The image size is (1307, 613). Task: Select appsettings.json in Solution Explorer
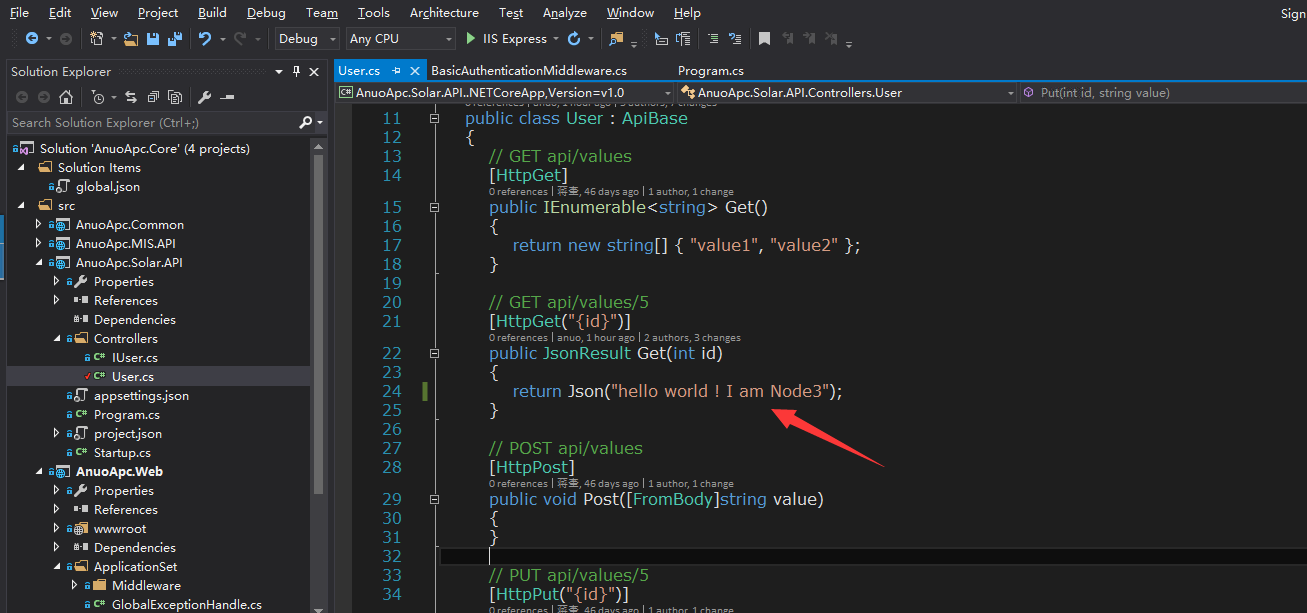141,395
